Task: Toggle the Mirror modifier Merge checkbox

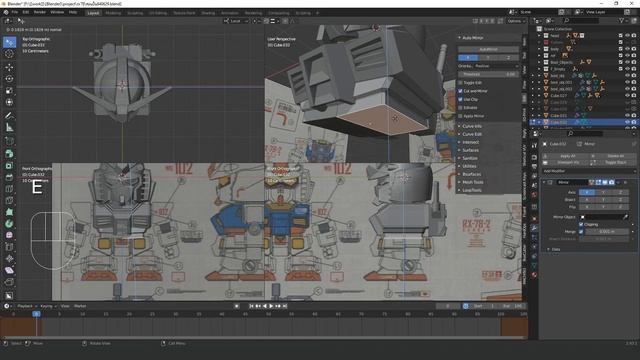Action: pos(581,232)
